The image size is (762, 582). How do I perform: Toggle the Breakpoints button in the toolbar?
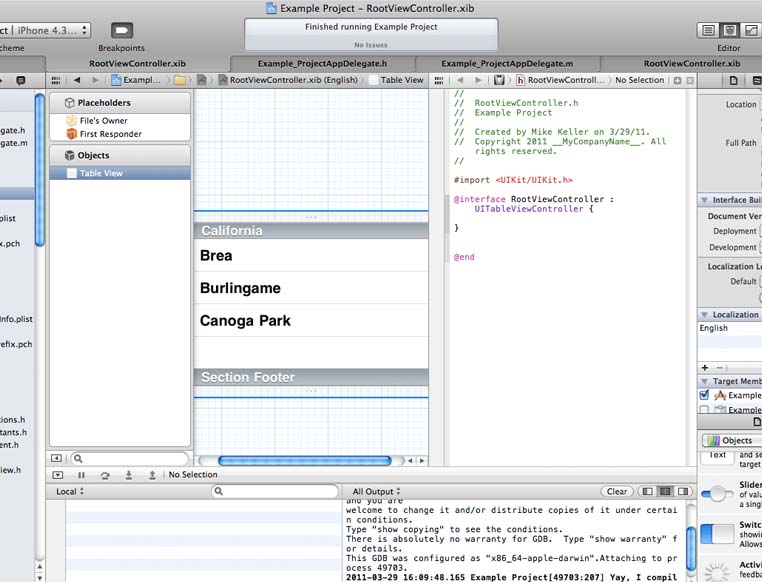pos(122,30)
